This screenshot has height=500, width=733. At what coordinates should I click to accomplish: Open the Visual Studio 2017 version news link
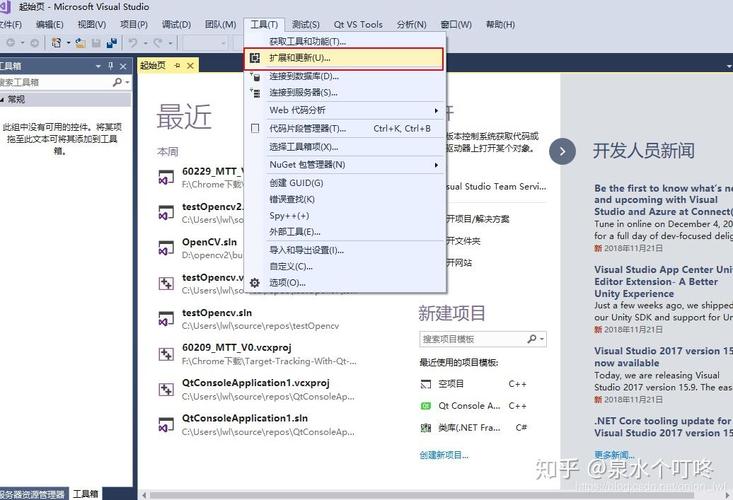(663, 357)
